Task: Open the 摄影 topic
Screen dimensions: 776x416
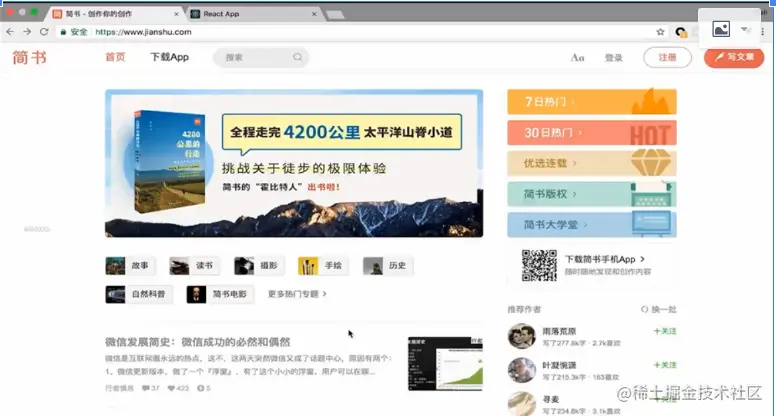Action: point(259,266)
